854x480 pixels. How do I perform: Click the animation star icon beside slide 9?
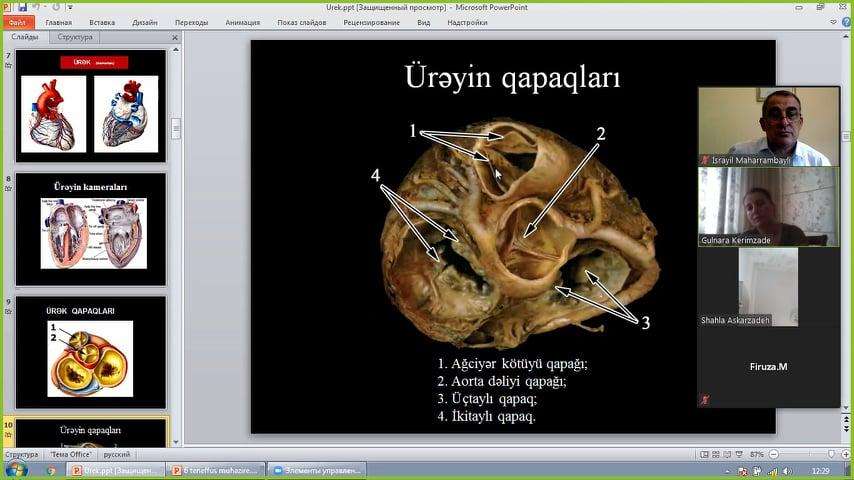pyautogui.click(x=8, y=312)
